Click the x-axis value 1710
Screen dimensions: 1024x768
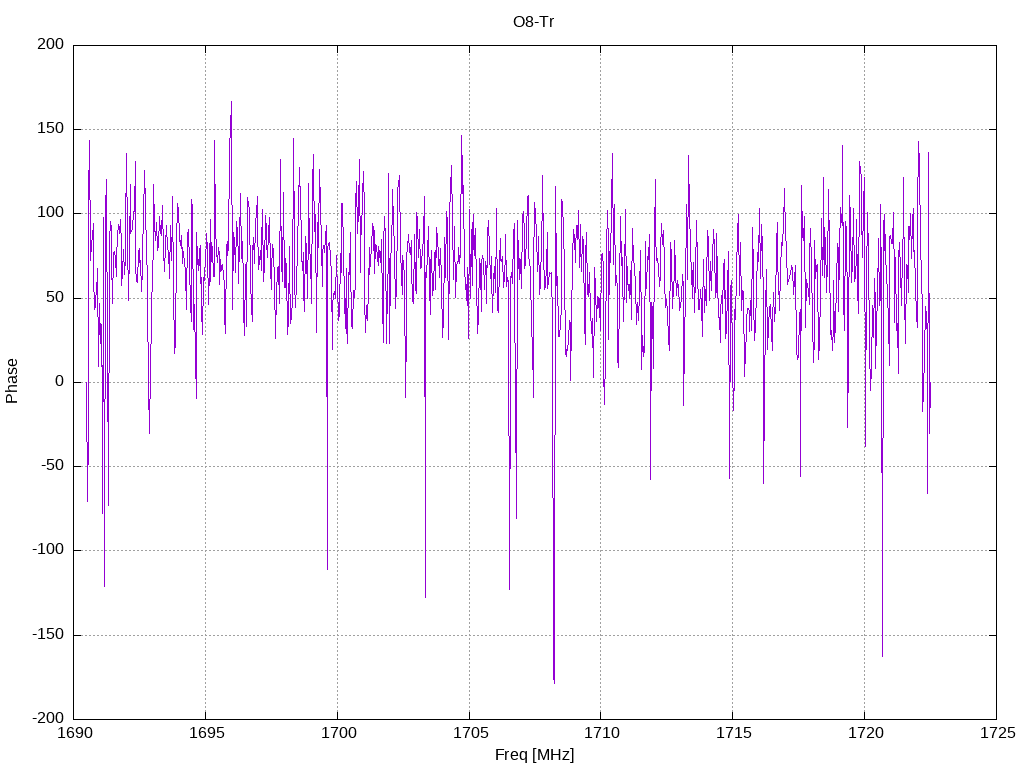601,733
